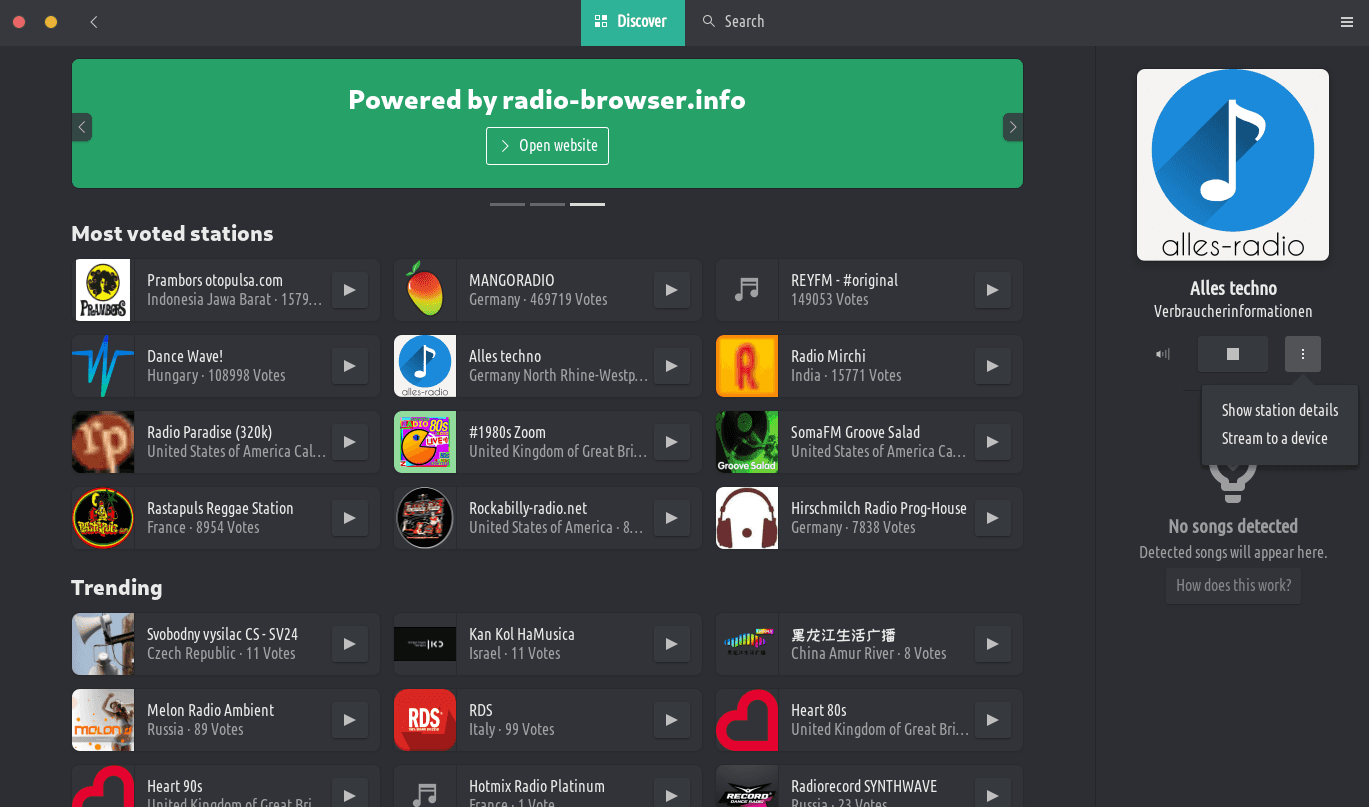Image resolution: width=1369 pixels, height=807 pixels.
Task: Show the previous banner slide
Action: click(x=82, y=127)
